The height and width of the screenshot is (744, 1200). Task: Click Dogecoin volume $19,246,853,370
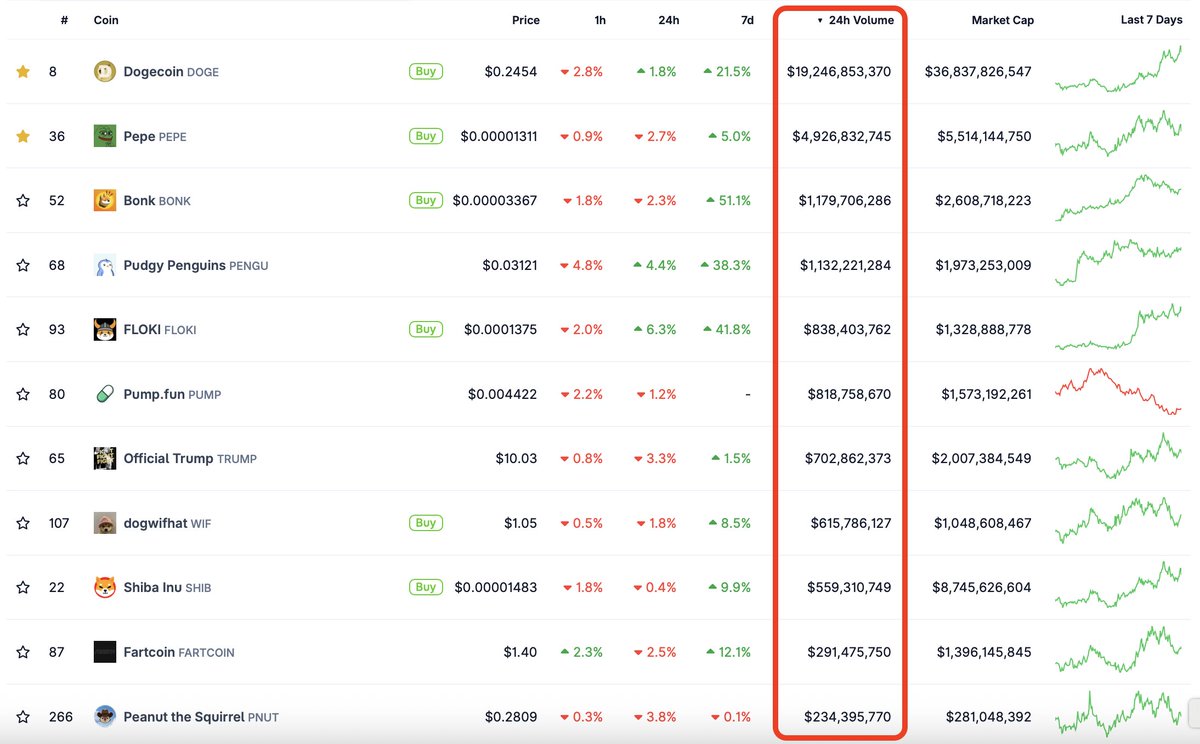pyautogui.click(x=839, y=72)
